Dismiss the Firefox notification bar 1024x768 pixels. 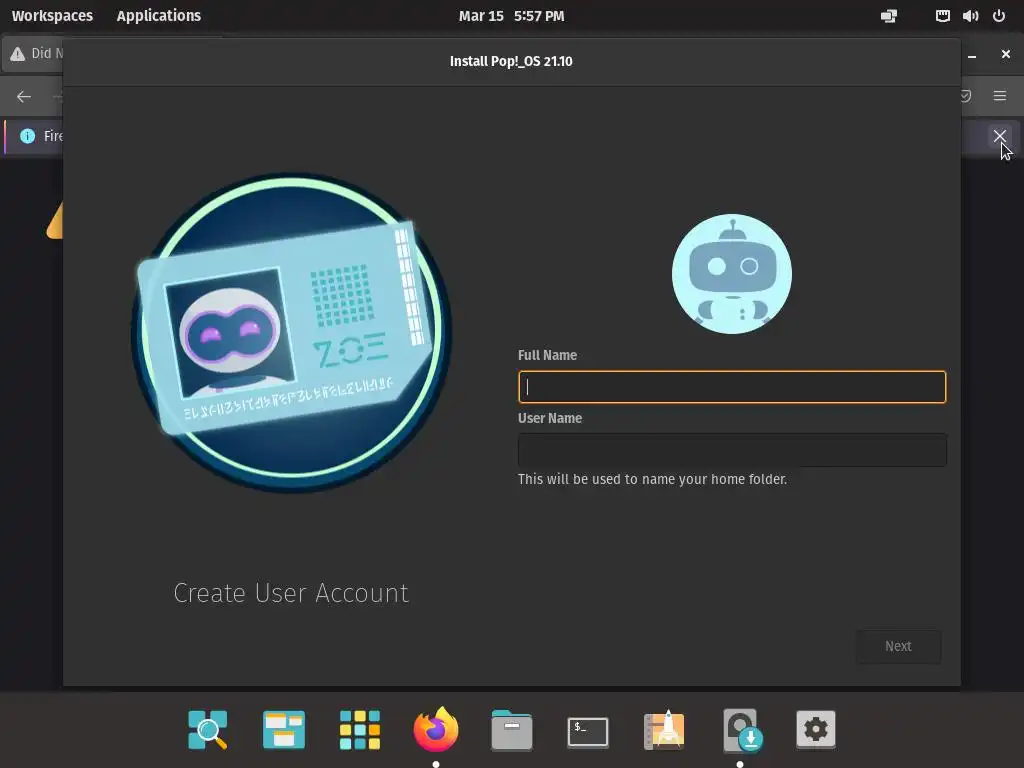999,136
